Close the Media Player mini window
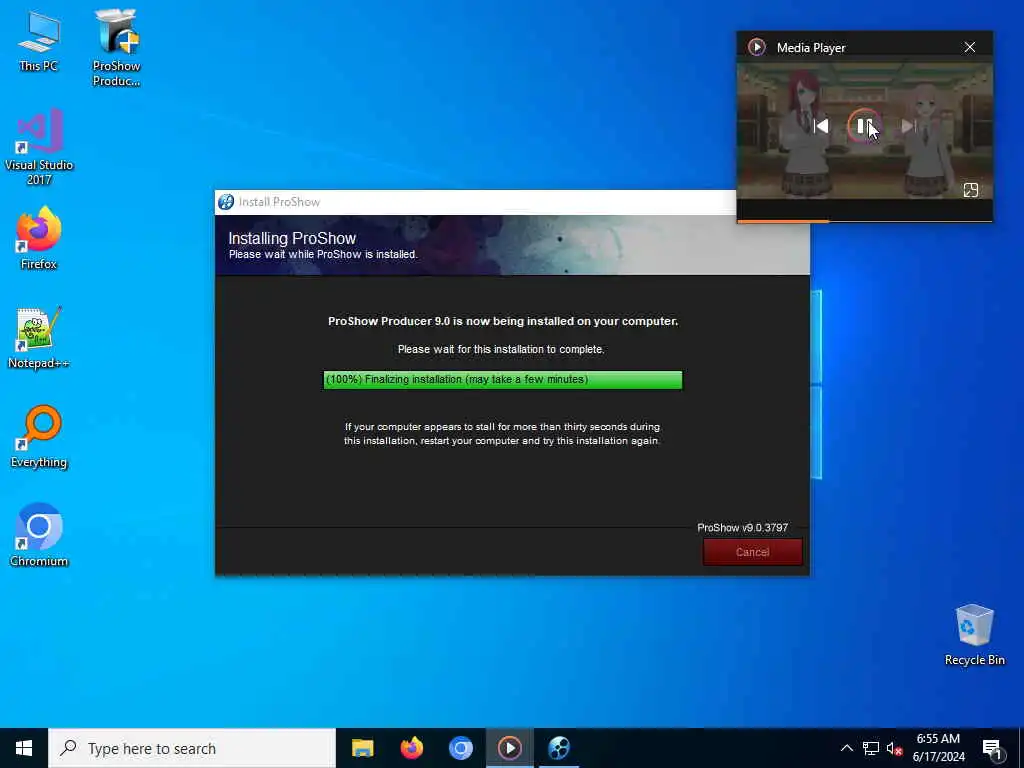 point(970,47)
